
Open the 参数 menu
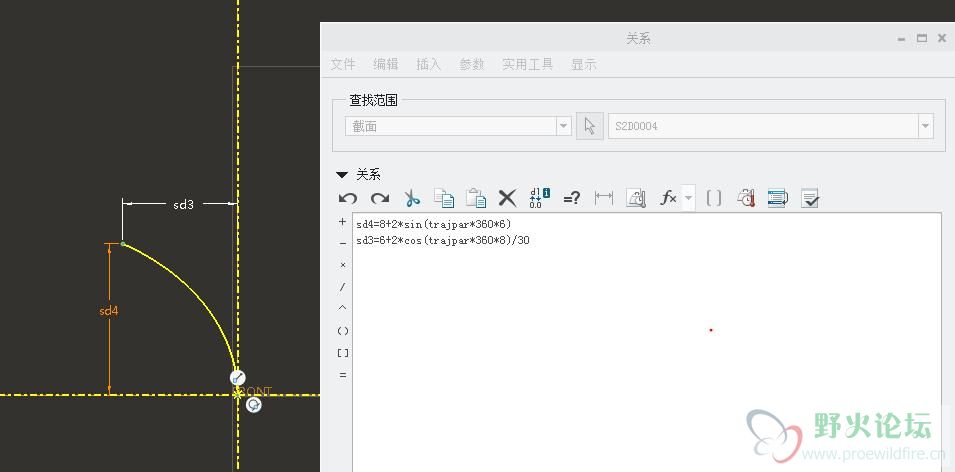tap(471, 64)
